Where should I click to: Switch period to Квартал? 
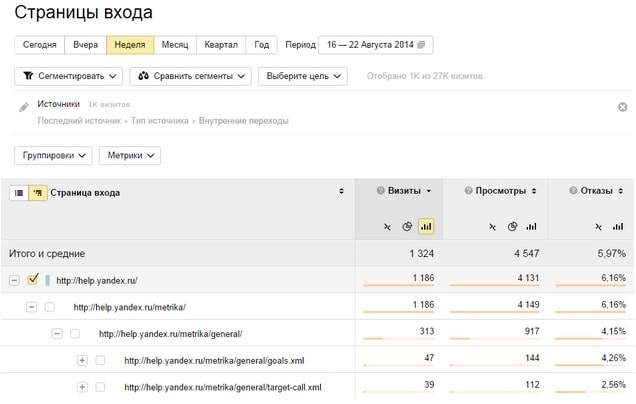[221, 45]
